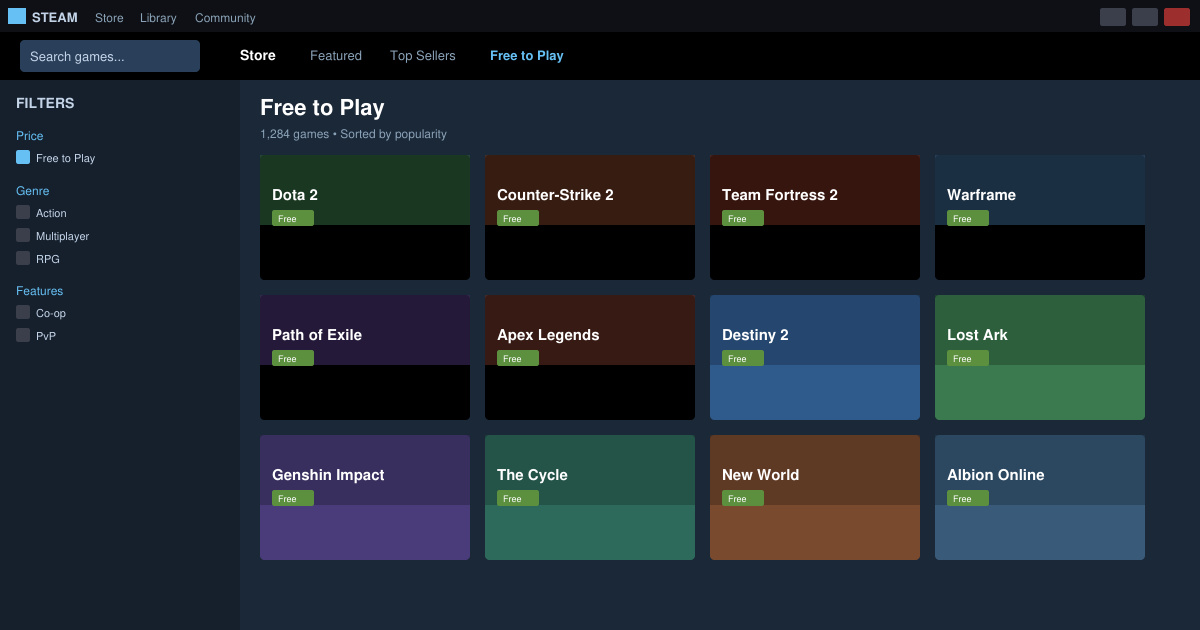The height and width of the screenshot is (630, 1200).
Task: Click the Free badge on Lost Ark
Action: [968, 358]
